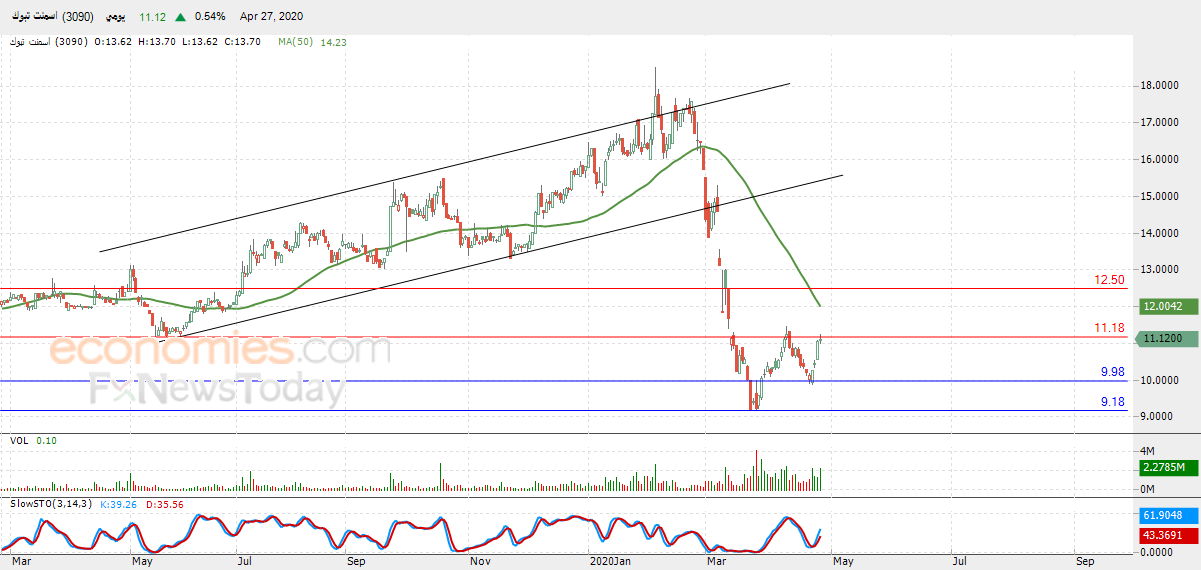Click the 11.12 last price in header
Image resolution: width=1201 pixels, height=570 pixels.
[152, 17]
